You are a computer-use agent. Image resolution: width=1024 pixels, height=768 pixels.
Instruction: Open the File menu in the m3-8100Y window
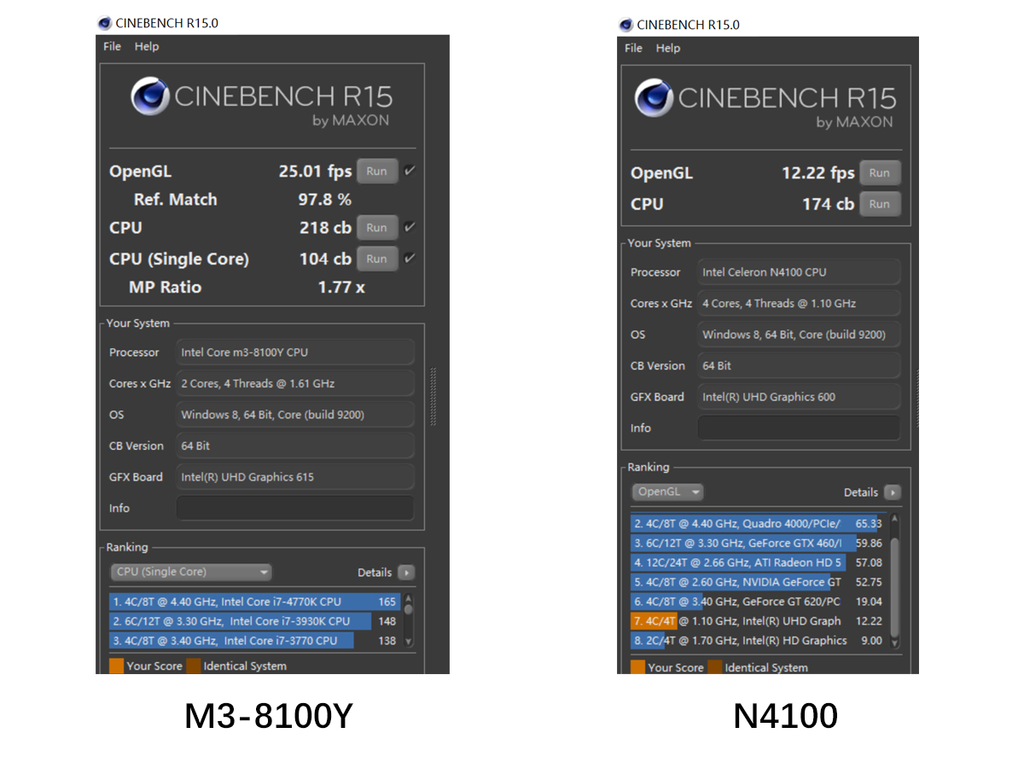(112, 46)
